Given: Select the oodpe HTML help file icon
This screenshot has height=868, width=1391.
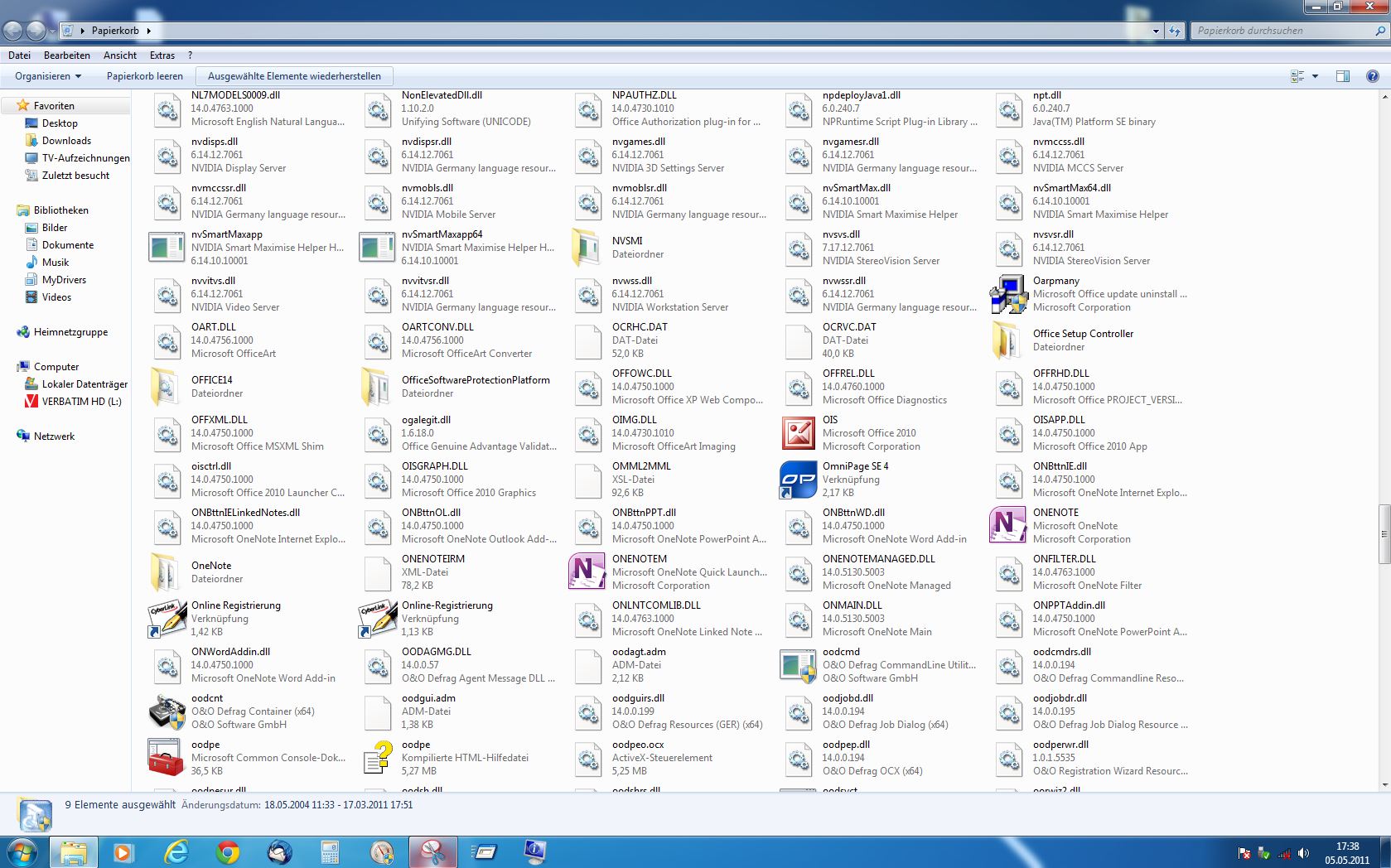Looking at the screenshot, I should tap(377, 758).
